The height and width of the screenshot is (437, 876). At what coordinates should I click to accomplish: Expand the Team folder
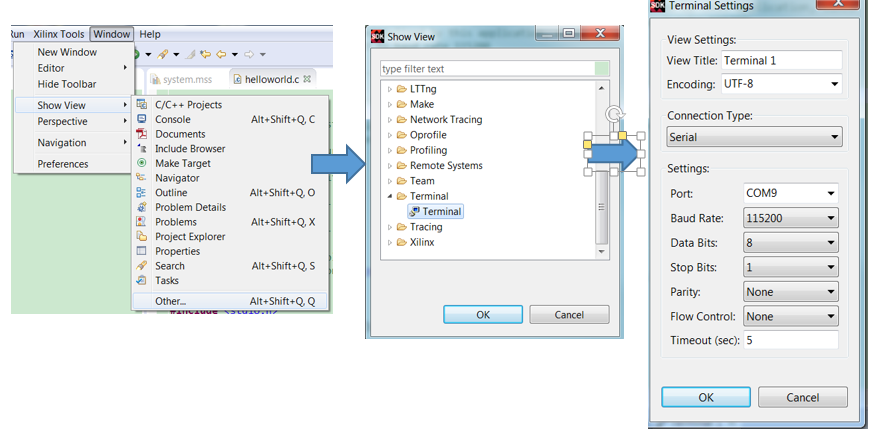click(x=390, y=181)
